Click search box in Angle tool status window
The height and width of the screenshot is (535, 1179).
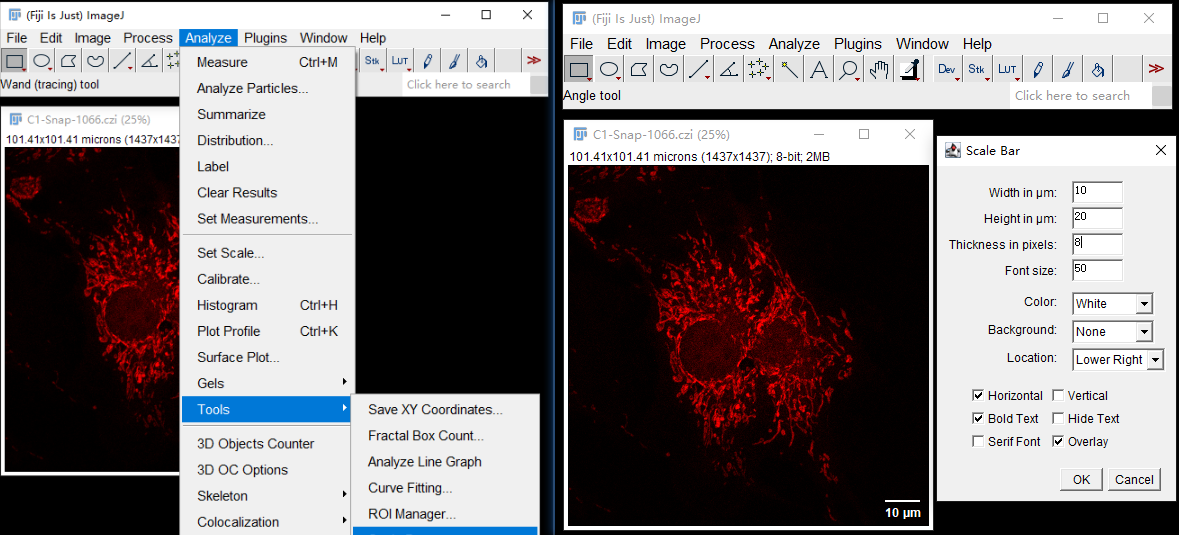[1080, 95]
